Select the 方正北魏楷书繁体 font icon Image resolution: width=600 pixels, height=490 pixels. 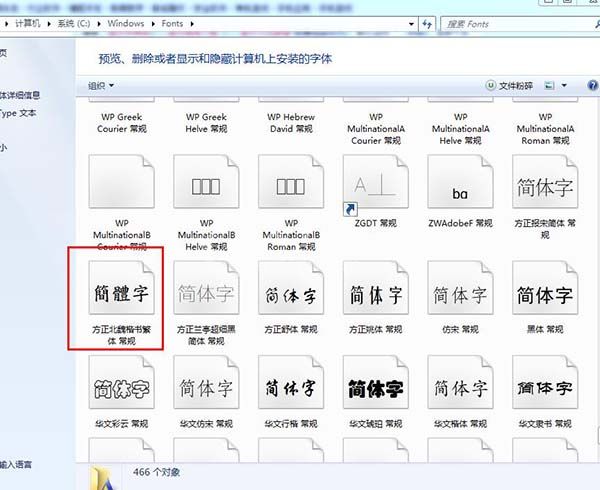(x=122, y=288)
